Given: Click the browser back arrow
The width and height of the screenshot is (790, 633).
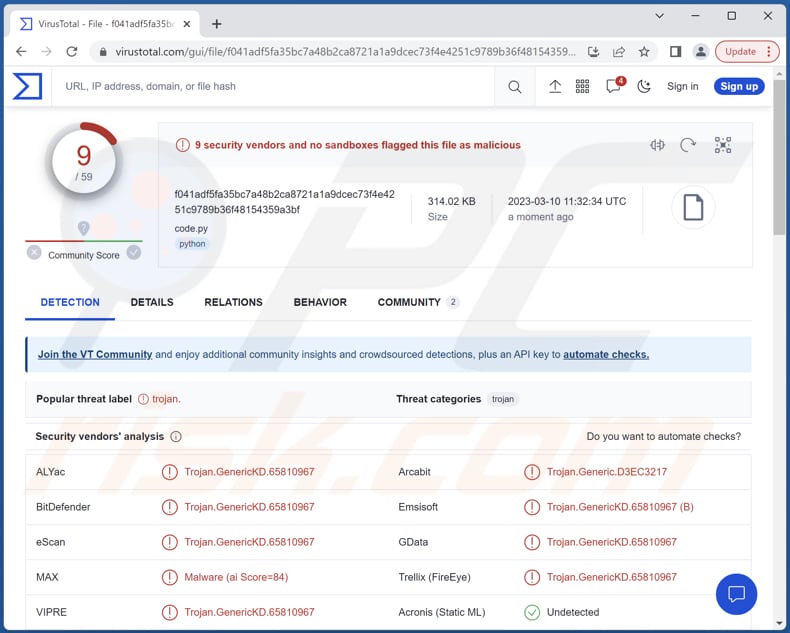Looking at the screenshot, I should point(21,51).
